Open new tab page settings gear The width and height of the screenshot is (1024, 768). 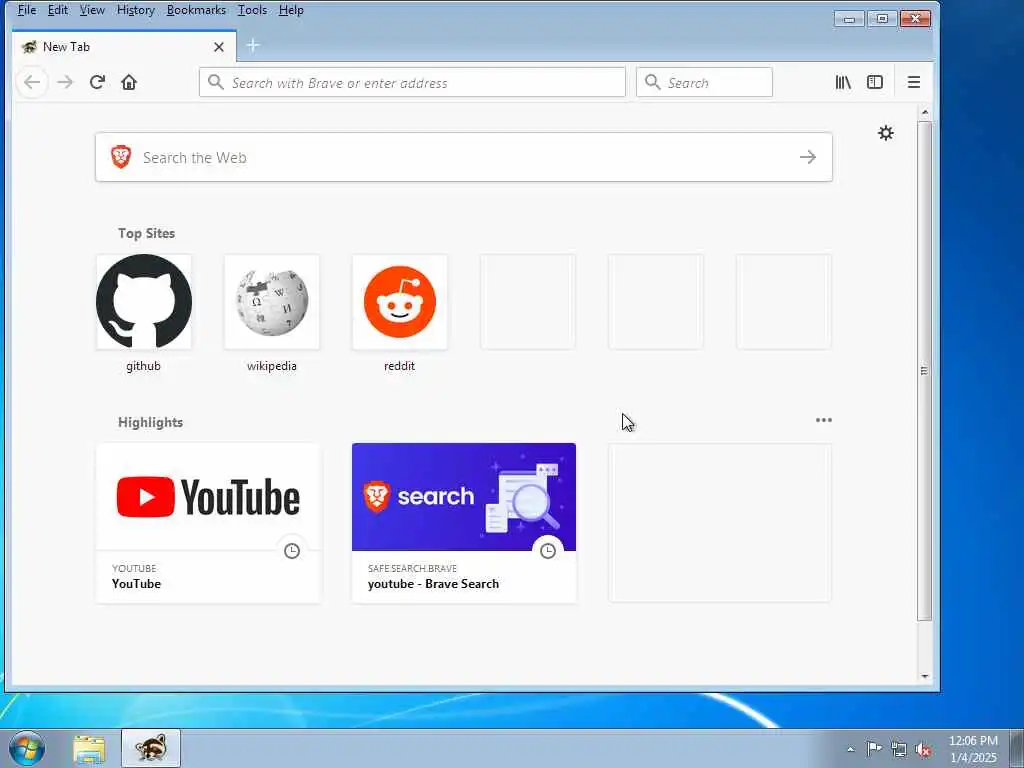click(x=886, y=133)
